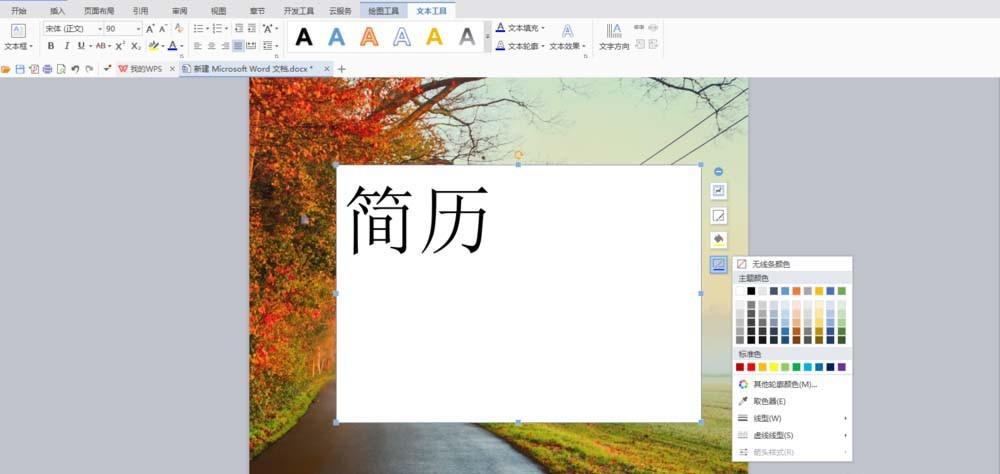
Task: Pick the purple standard color swatch
Action: (x=842, y=367)
